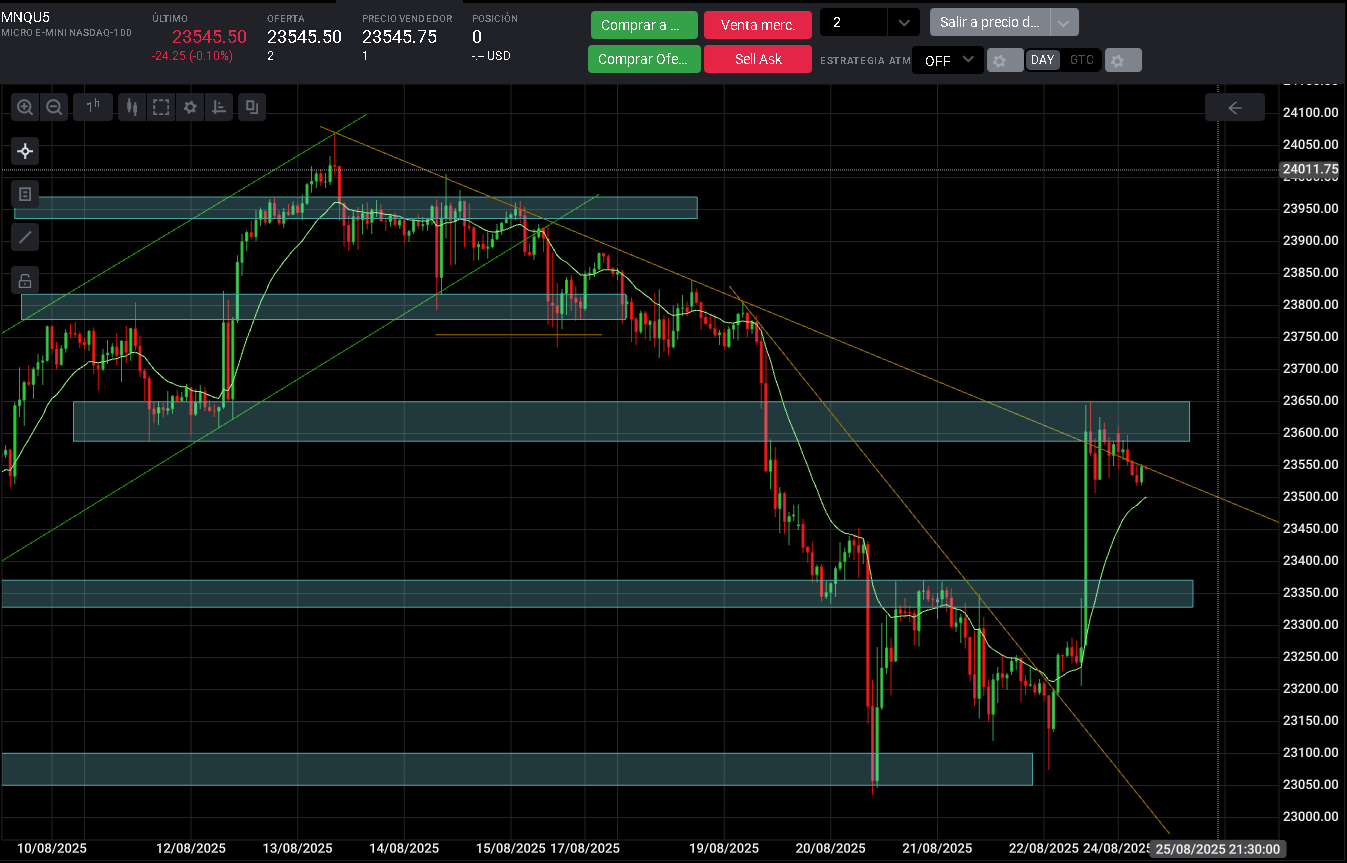Click the 'Venta merc.' sell button

757,25
